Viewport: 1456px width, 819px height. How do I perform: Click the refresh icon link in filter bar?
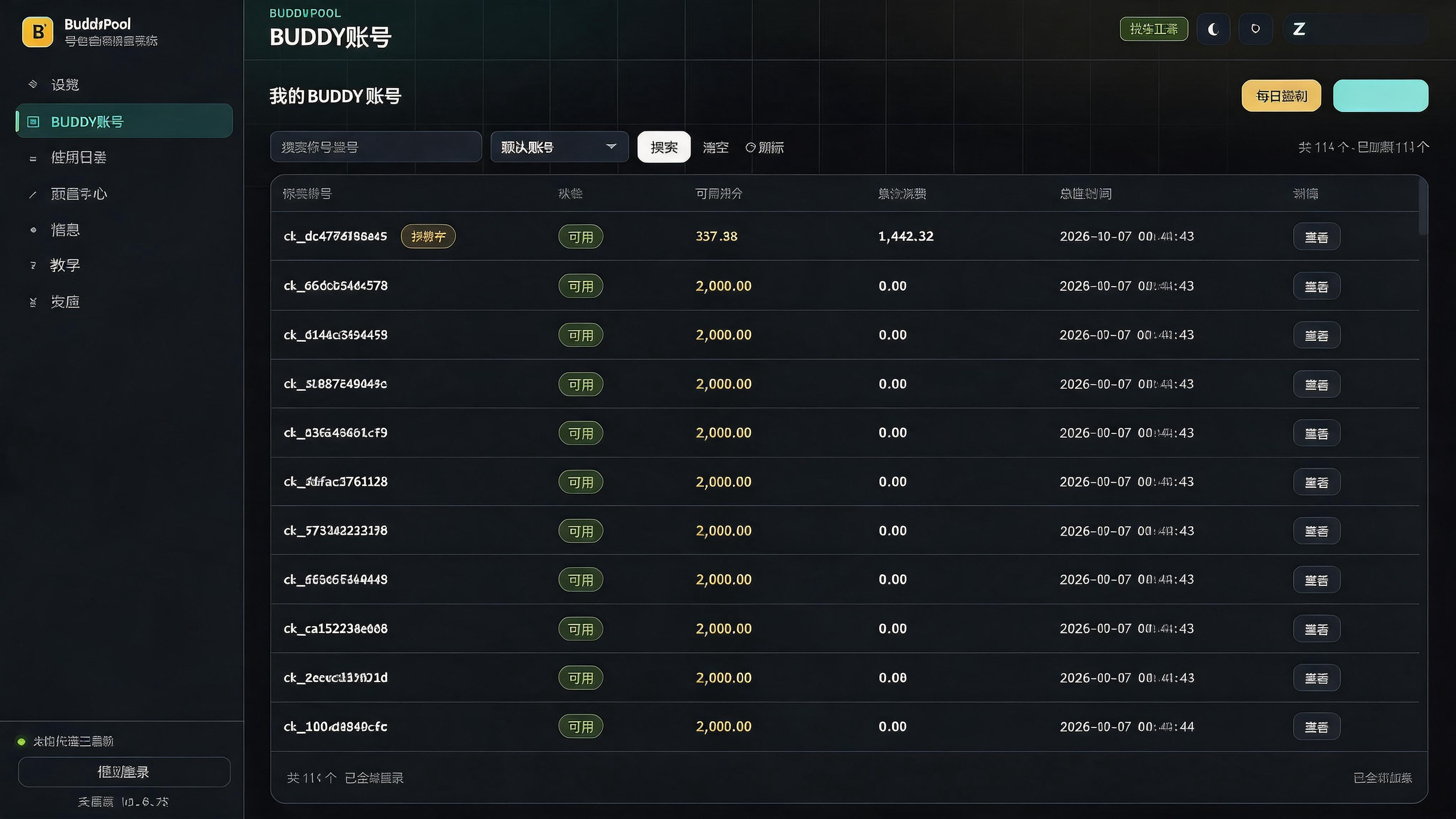point(764,148)
